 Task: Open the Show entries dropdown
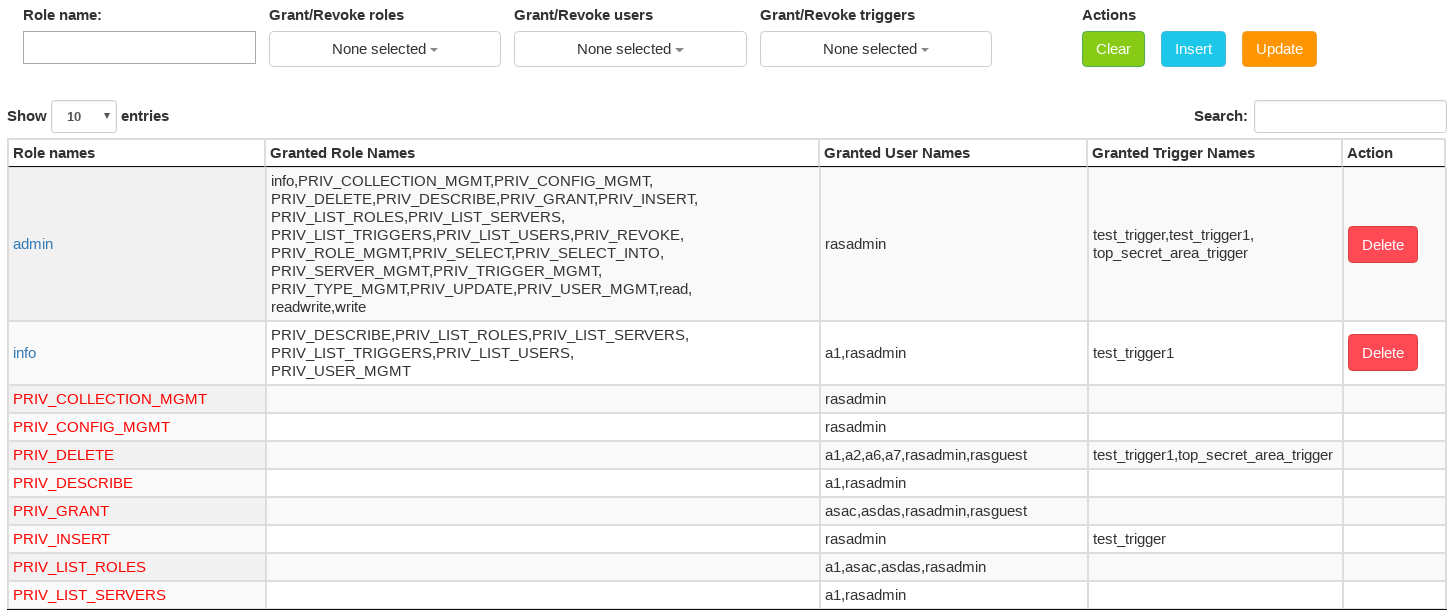pos(83,116)
